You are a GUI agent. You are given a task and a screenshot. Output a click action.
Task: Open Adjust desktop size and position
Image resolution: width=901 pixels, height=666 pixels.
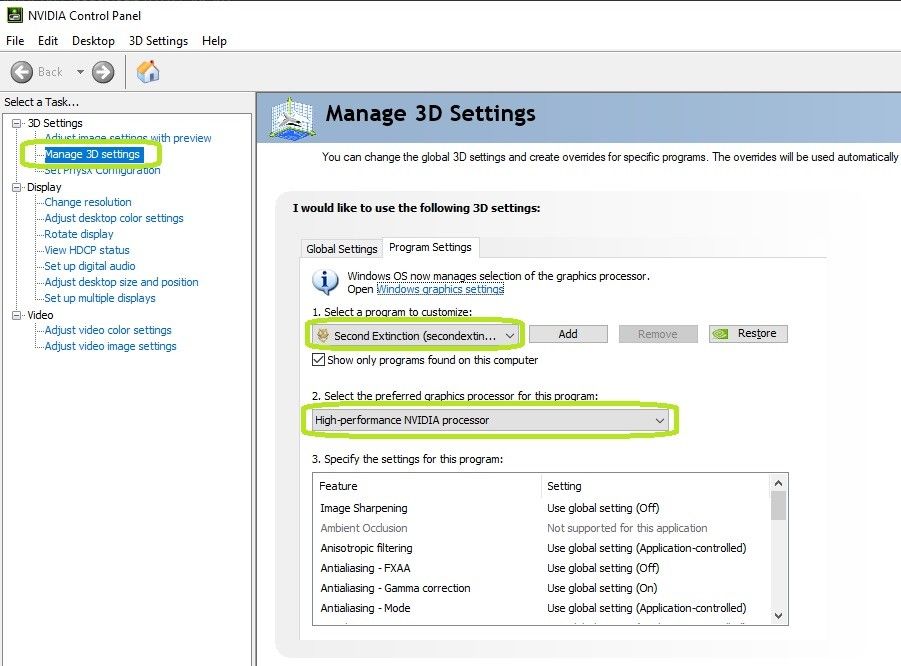121,282
